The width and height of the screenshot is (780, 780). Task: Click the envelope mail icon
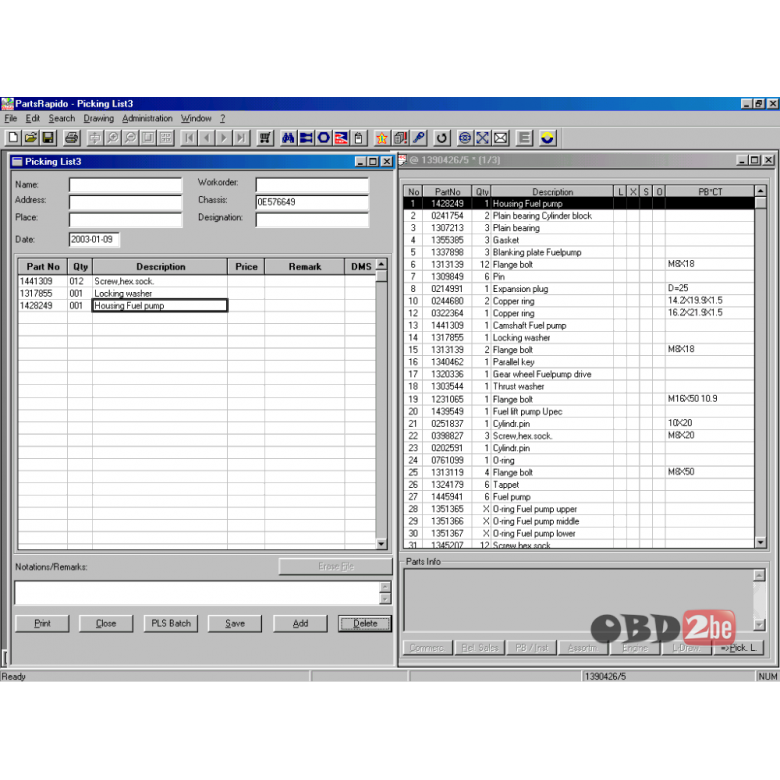tap(500, 138)
